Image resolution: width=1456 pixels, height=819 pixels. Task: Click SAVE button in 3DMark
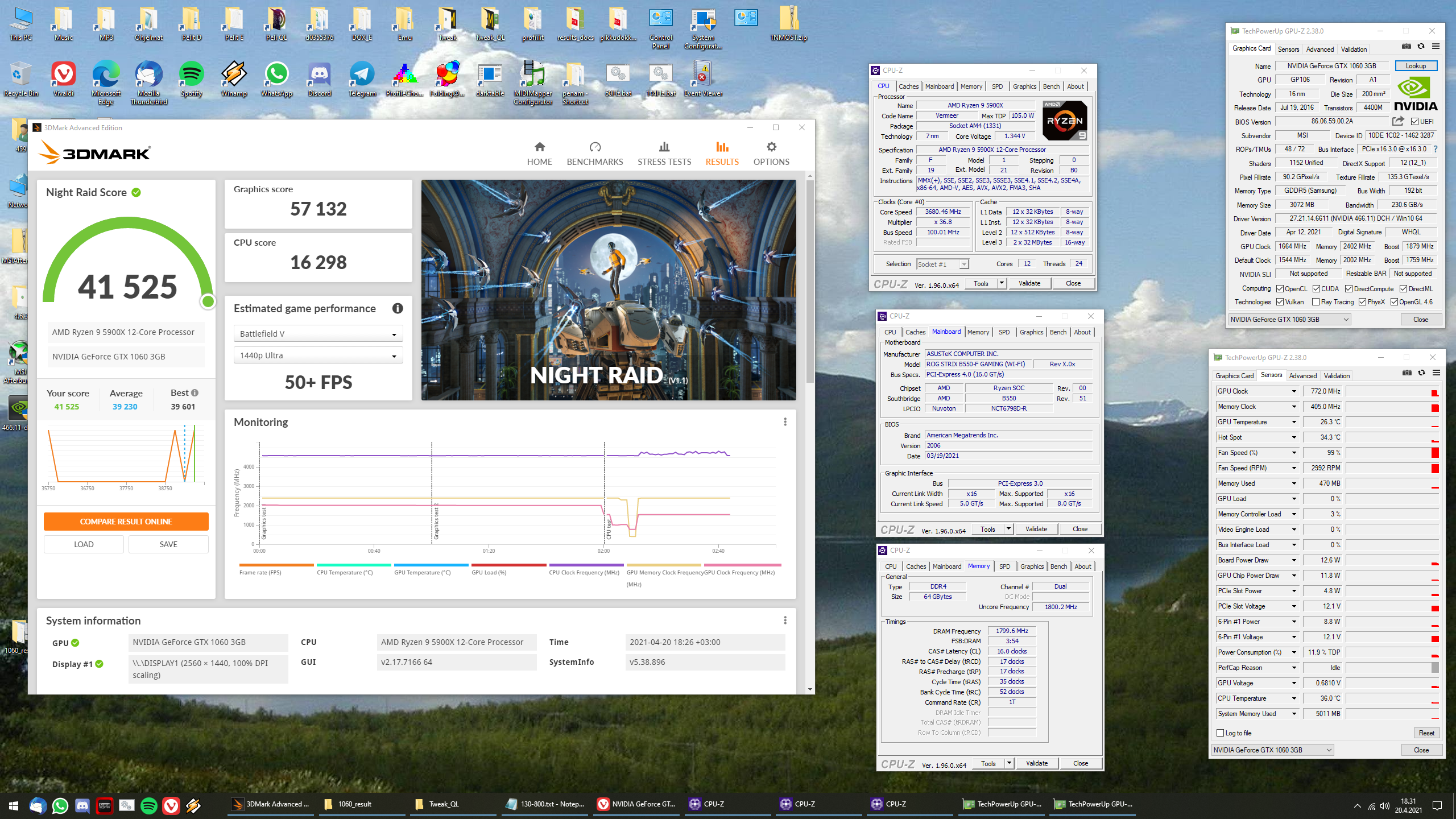168,544
